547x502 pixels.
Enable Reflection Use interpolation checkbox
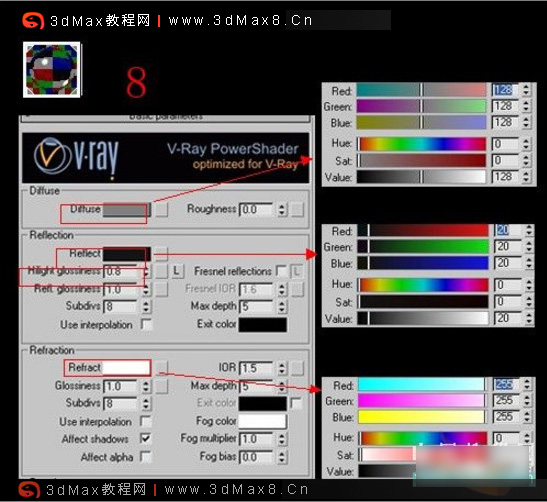pyautogui.click(x=146, y=324)
